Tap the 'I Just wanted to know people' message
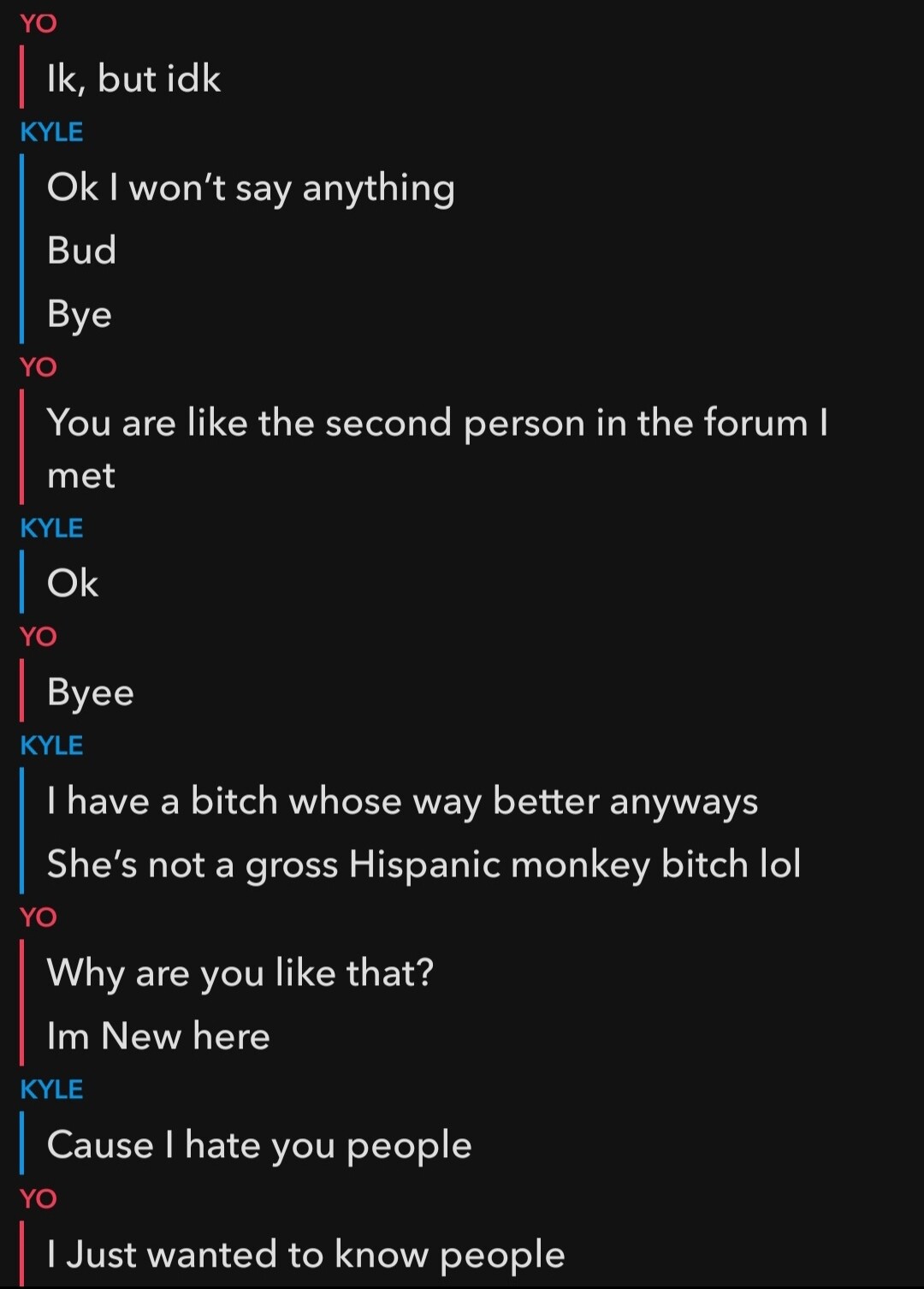 point(306,1256)
